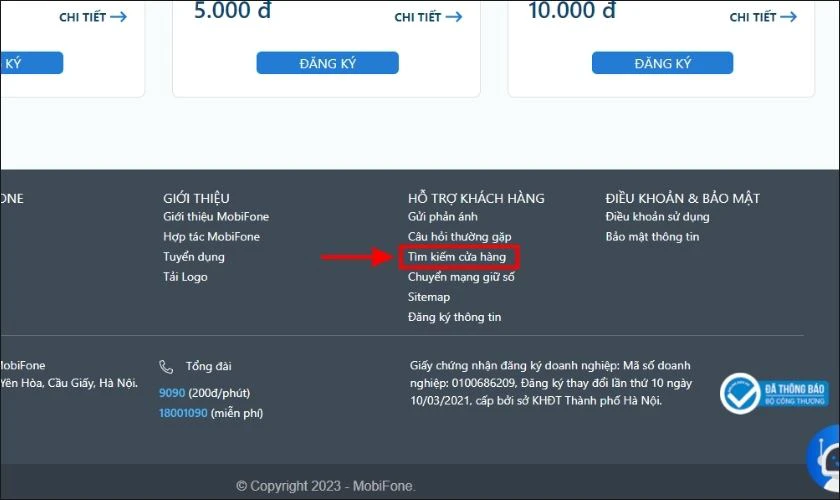
Task: Open Tải Logo link
Action: (185, 277)
